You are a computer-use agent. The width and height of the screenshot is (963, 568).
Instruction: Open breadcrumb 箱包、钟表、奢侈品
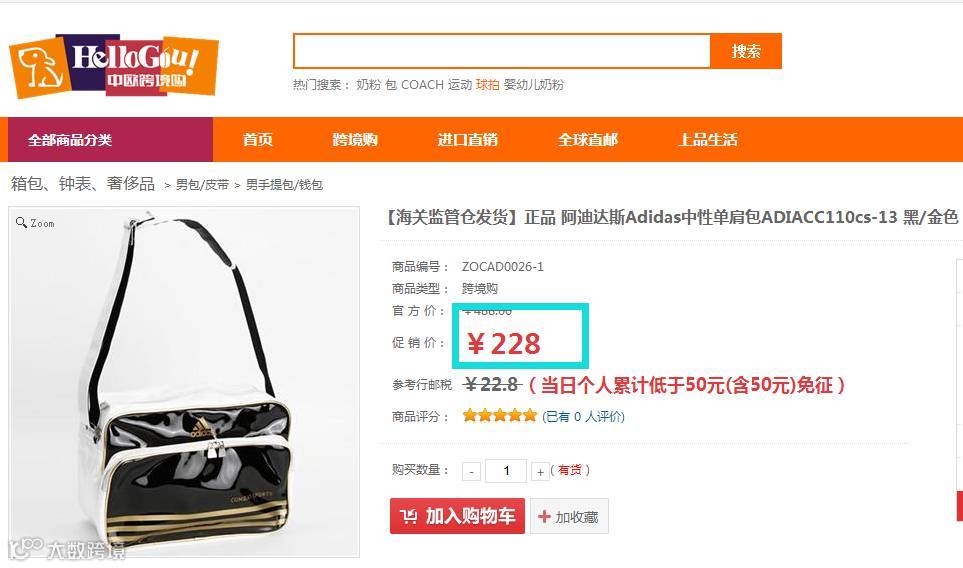click(83, 184)
